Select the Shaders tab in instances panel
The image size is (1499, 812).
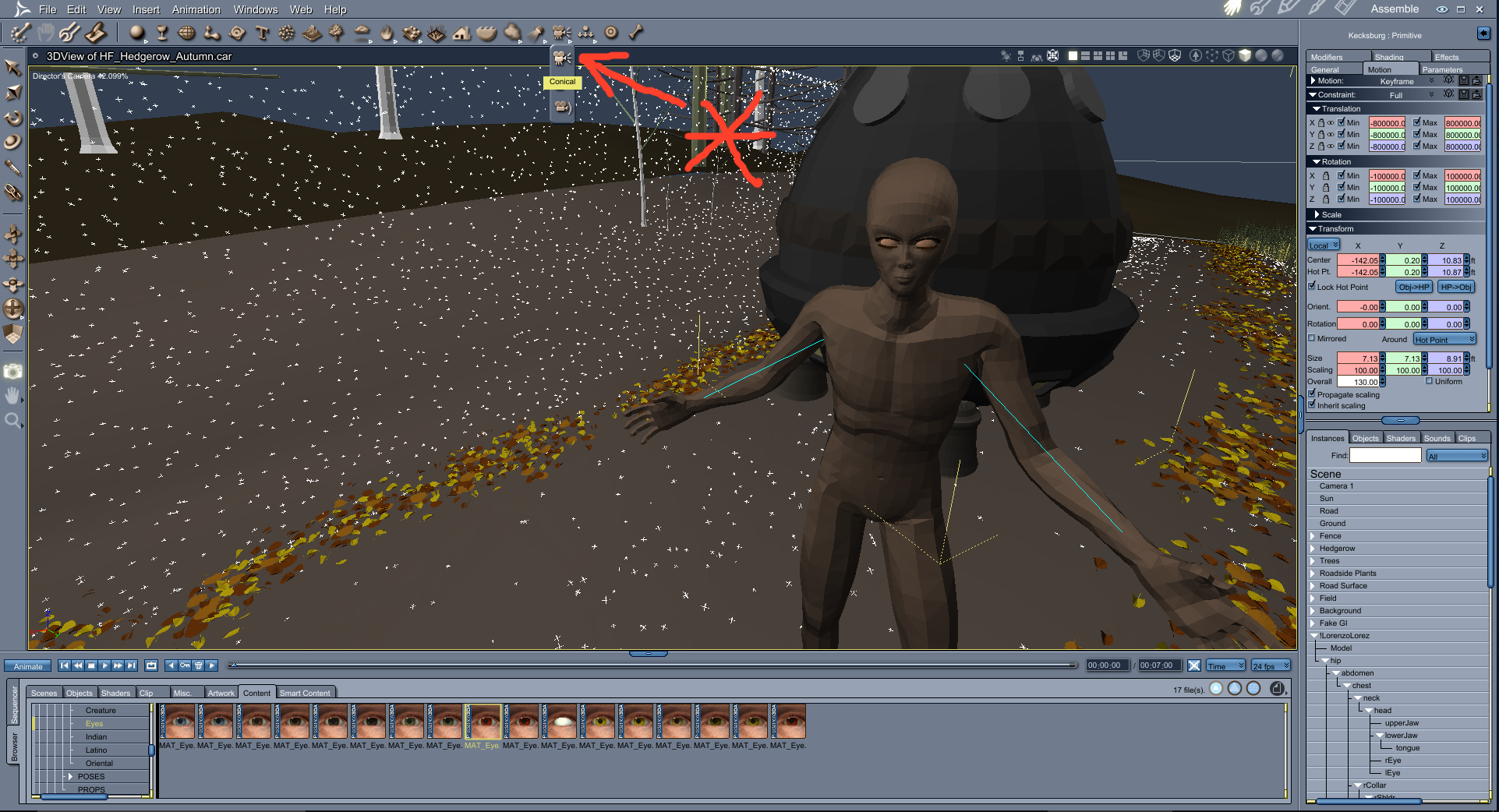[x=1401, y=438]
